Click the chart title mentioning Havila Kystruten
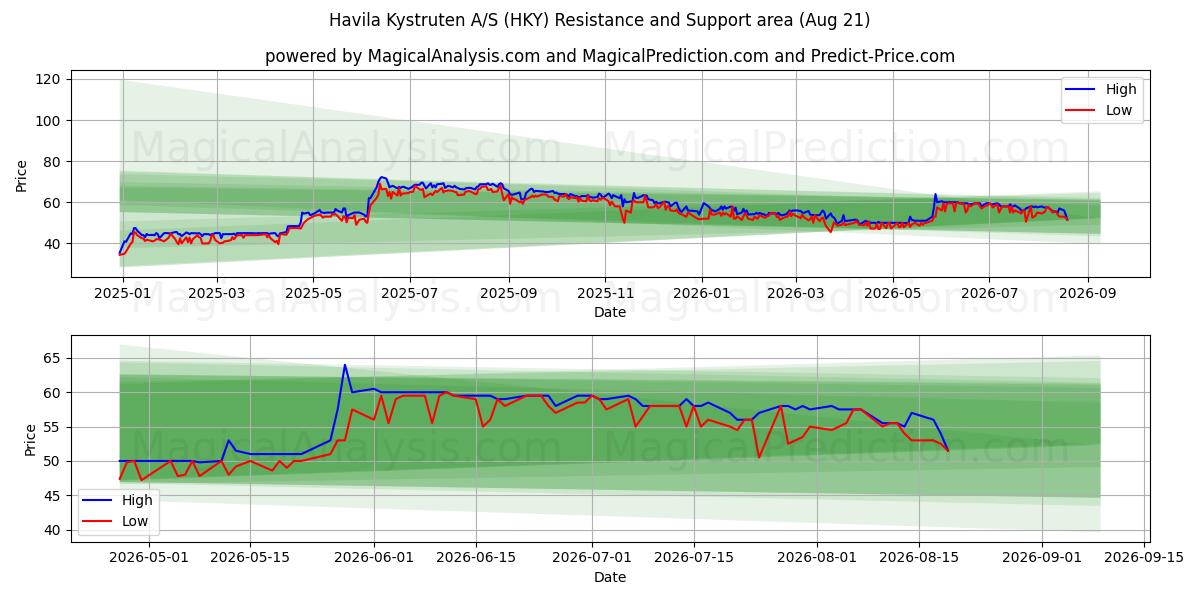This screenshot has width=1200, height=600. click(600, 20)
